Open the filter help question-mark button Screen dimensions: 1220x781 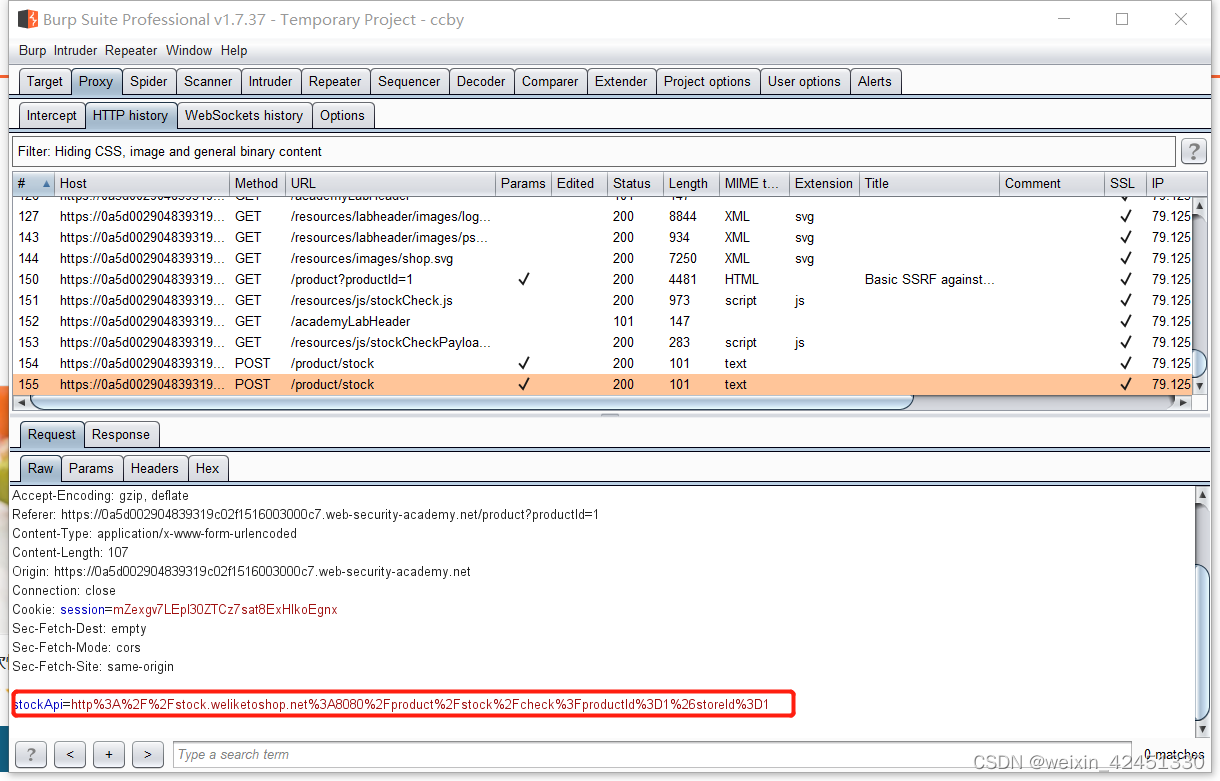coord(1193,152)
